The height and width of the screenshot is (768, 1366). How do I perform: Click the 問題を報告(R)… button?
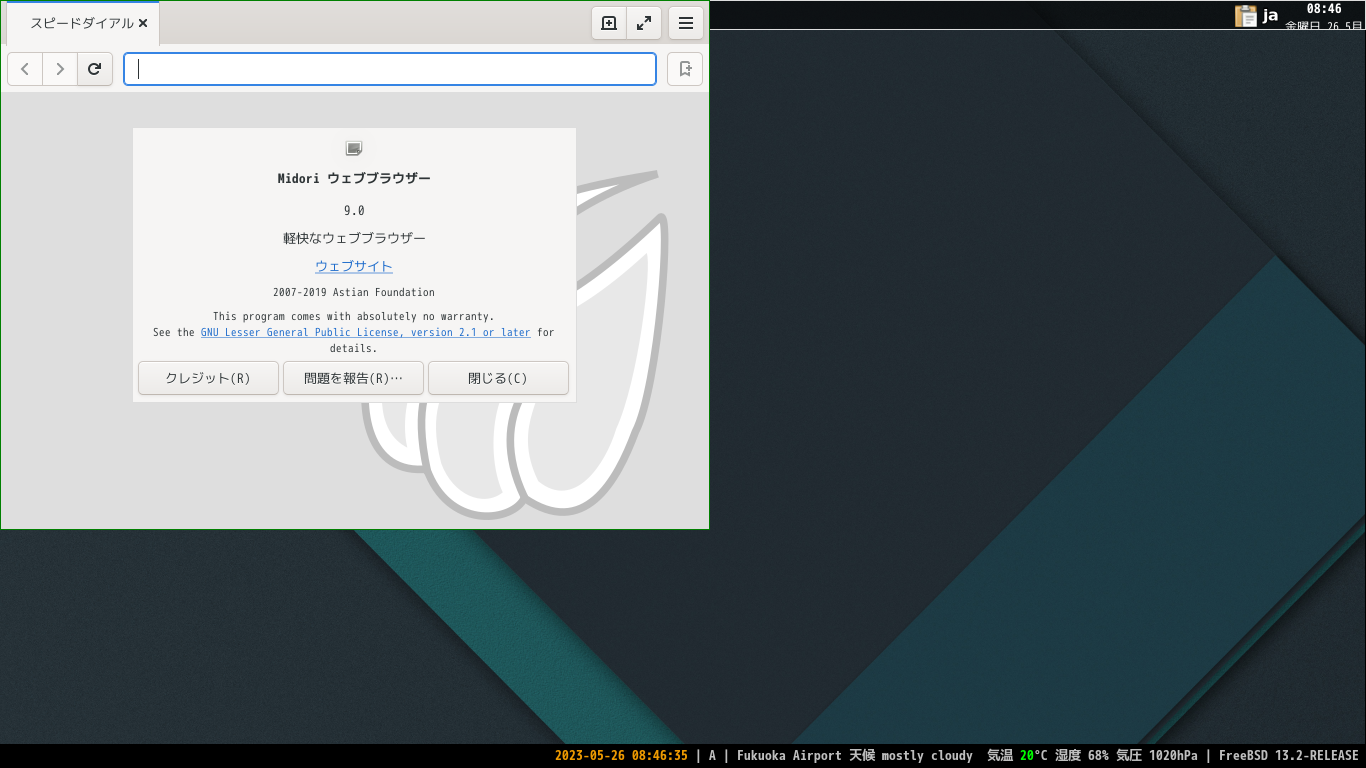pos(353,378)
